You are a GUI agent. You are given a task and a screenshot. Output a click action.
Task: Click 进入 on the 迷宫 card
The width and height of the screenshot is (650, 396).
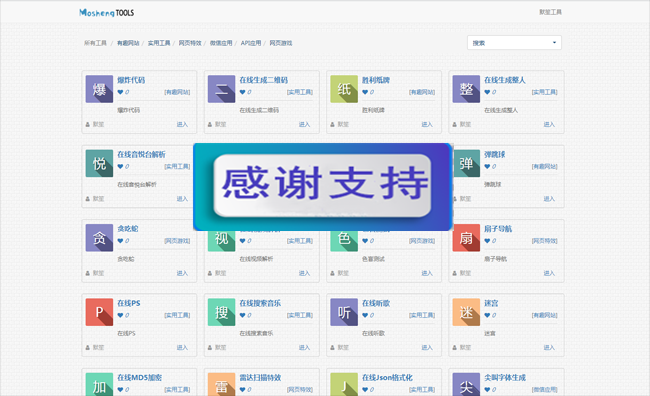point(549,347)
